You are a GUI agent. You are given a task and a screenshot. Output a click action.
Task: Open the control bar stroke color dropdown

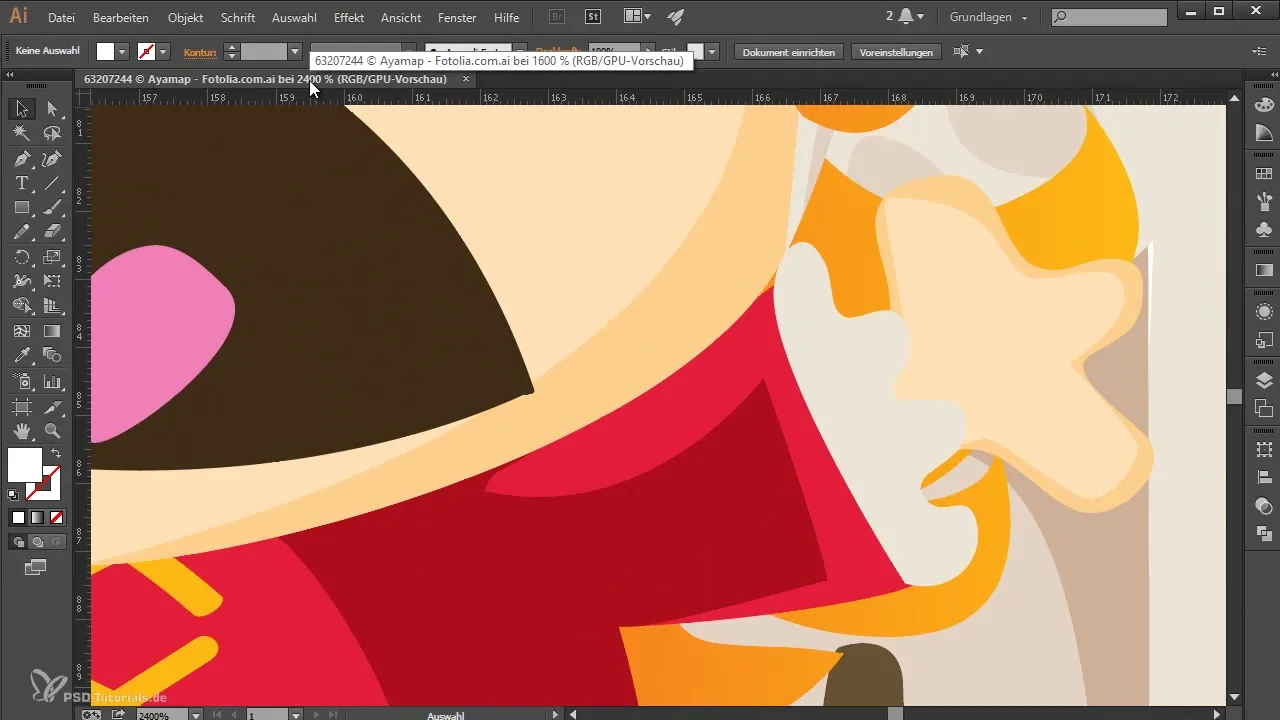point(163,51)
